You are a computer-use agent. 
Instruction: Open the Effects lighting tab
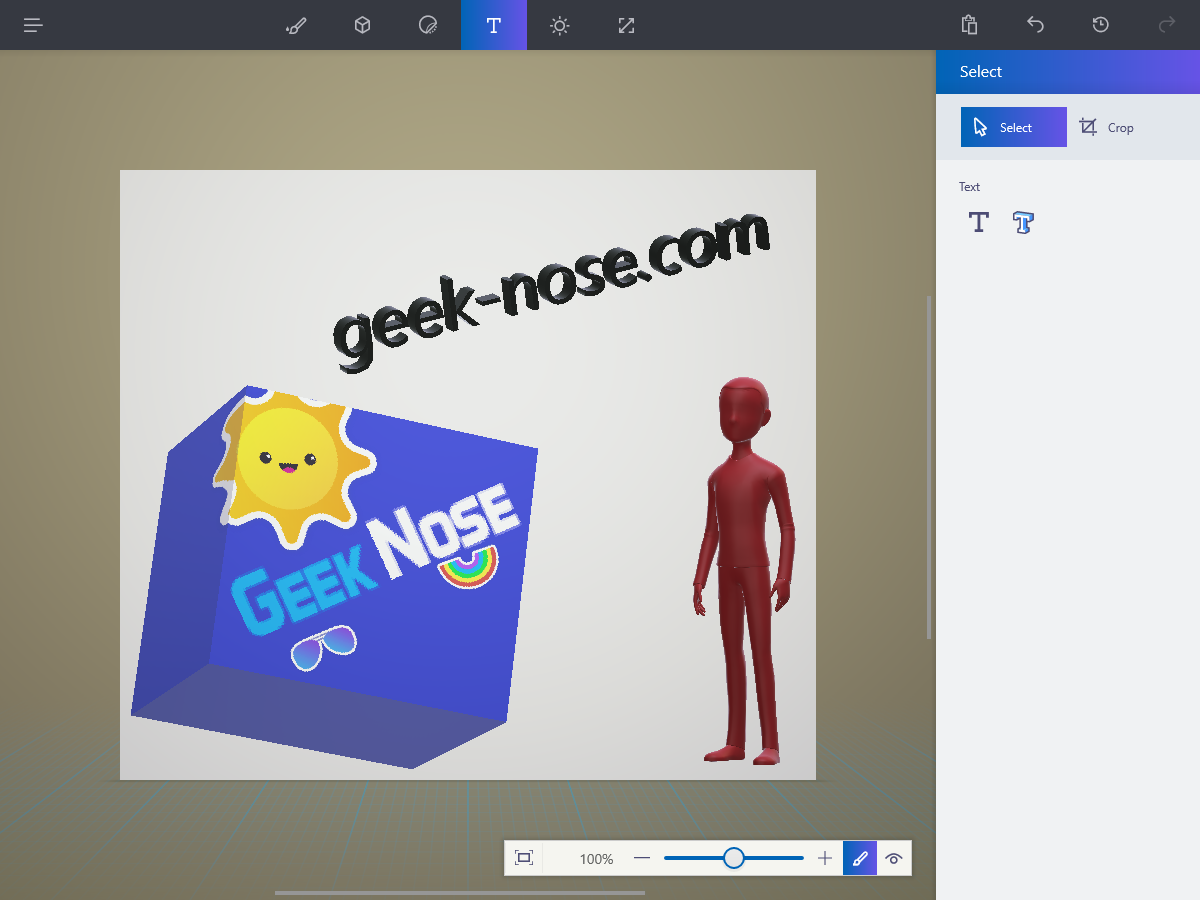pos(560,25)
